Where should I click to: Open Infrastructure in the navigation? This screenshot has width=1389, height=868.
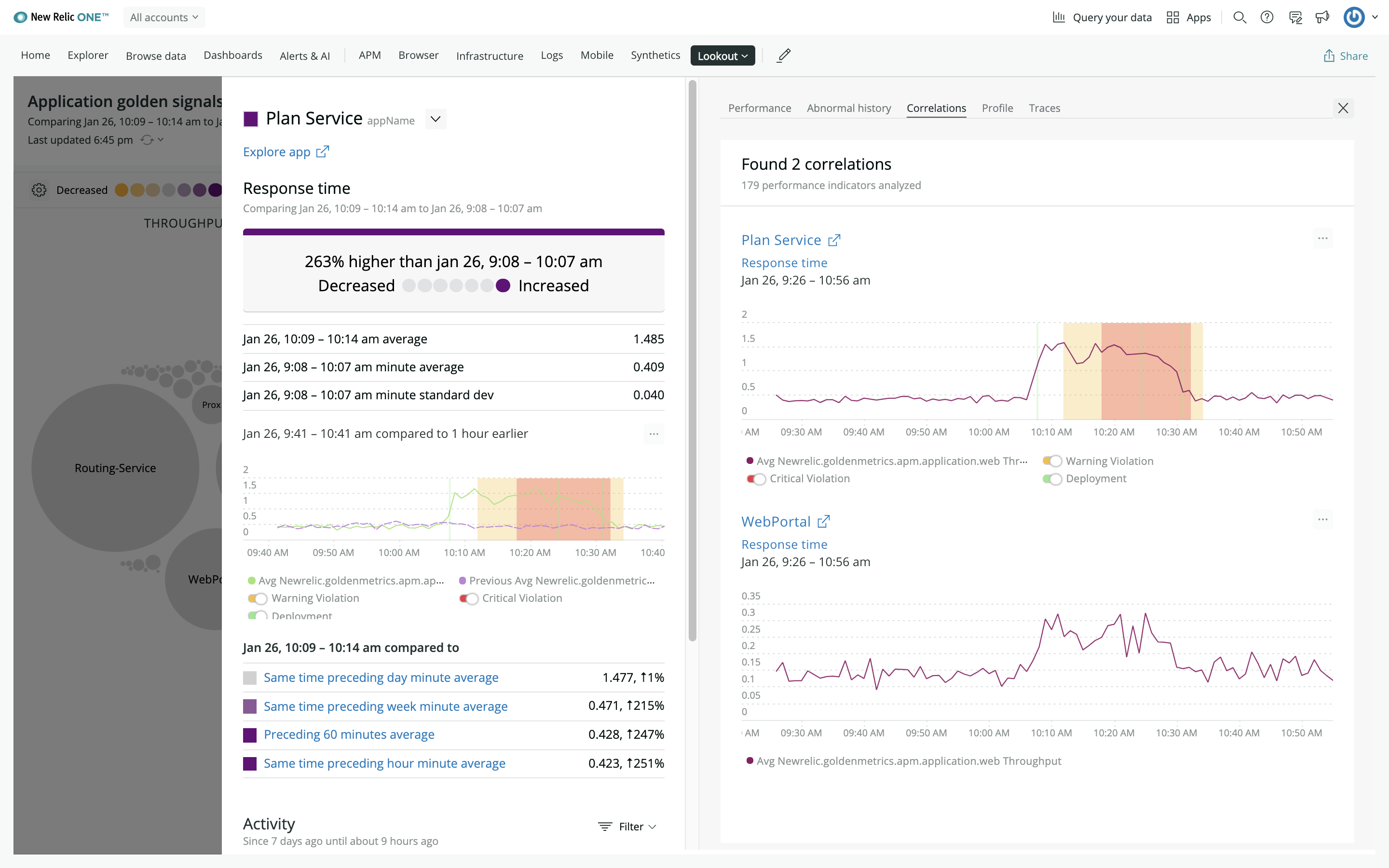[x=490, y=55]
